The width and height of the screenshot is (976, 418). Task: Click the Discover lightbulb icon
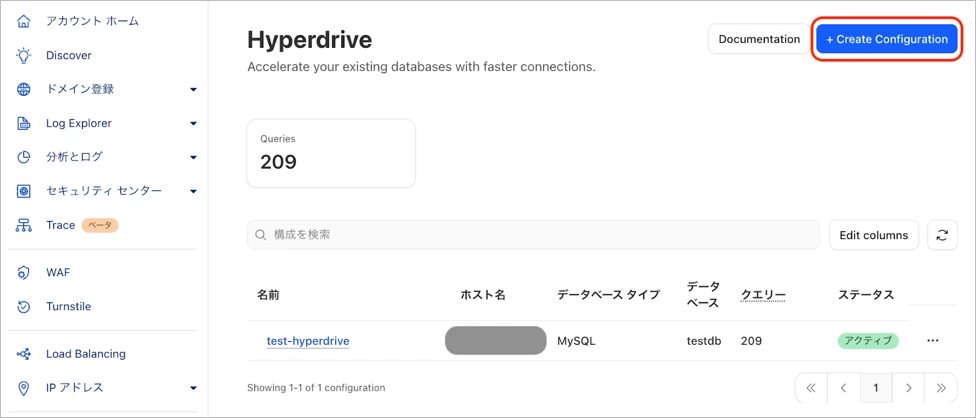tap(24, 56)
